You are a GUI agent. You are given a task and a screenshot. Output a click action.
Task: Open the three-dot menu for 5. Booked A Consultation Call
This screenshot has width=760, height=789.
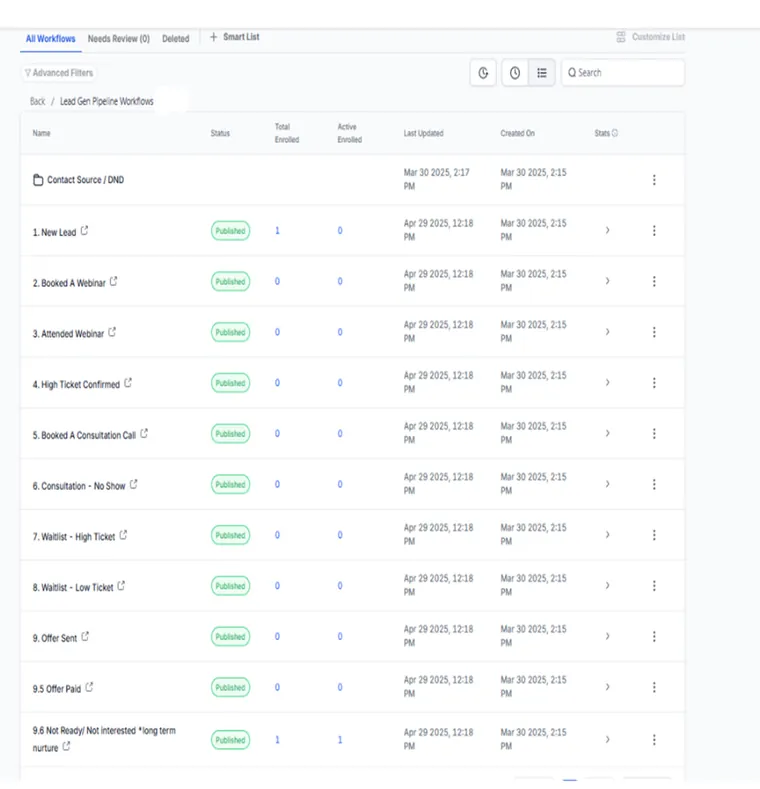click(x=654, y=433)
